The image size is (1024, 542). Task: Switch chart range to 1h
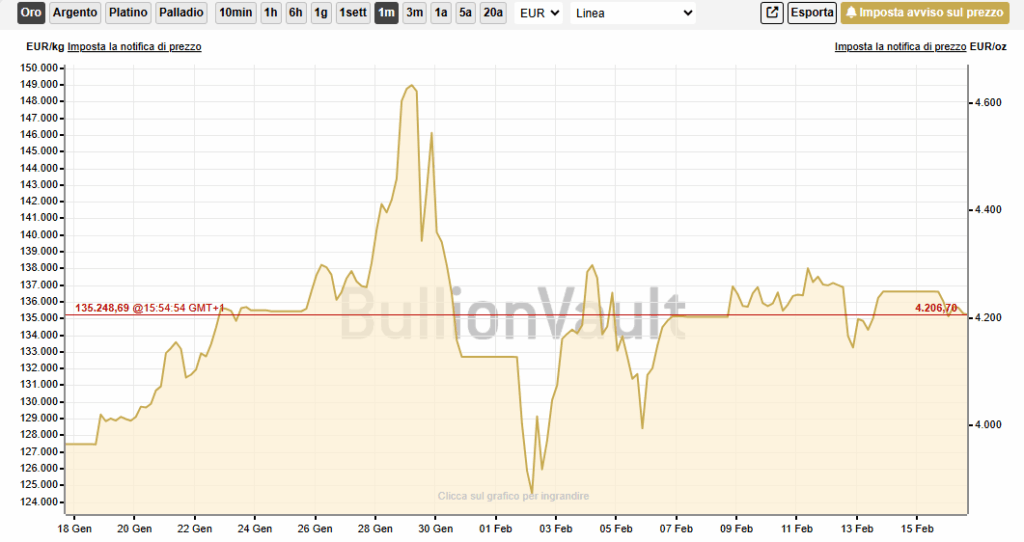tap(270, 13)
